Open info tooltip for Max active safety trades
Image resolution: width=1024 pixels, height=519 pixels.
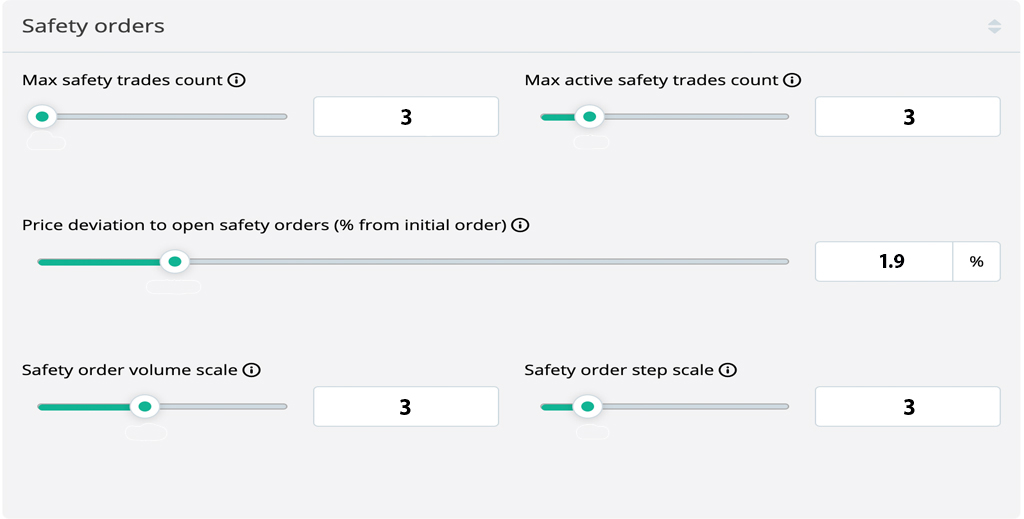793,80
